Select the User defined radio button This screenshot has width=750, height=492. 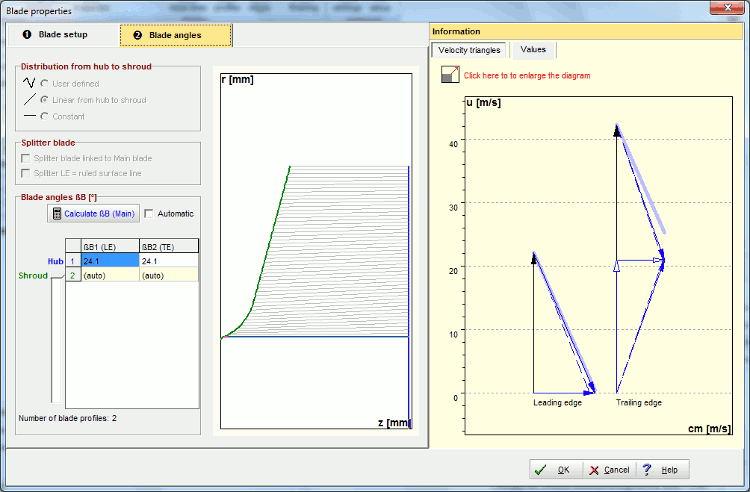[44, 84]
